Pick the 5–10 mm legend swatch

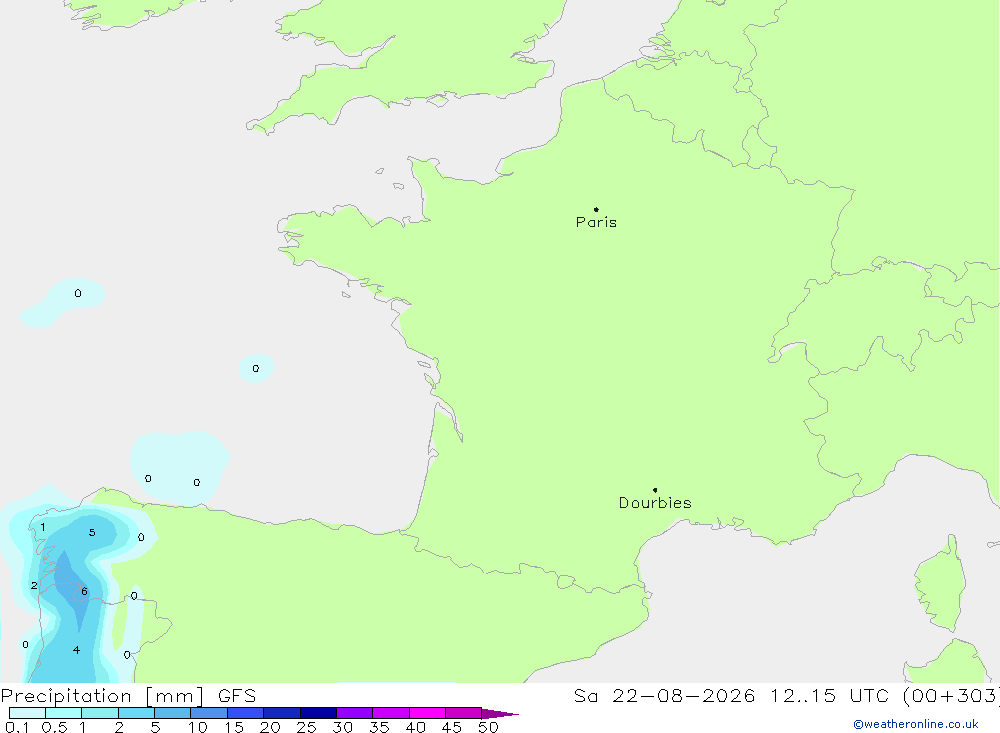point(173,713)
